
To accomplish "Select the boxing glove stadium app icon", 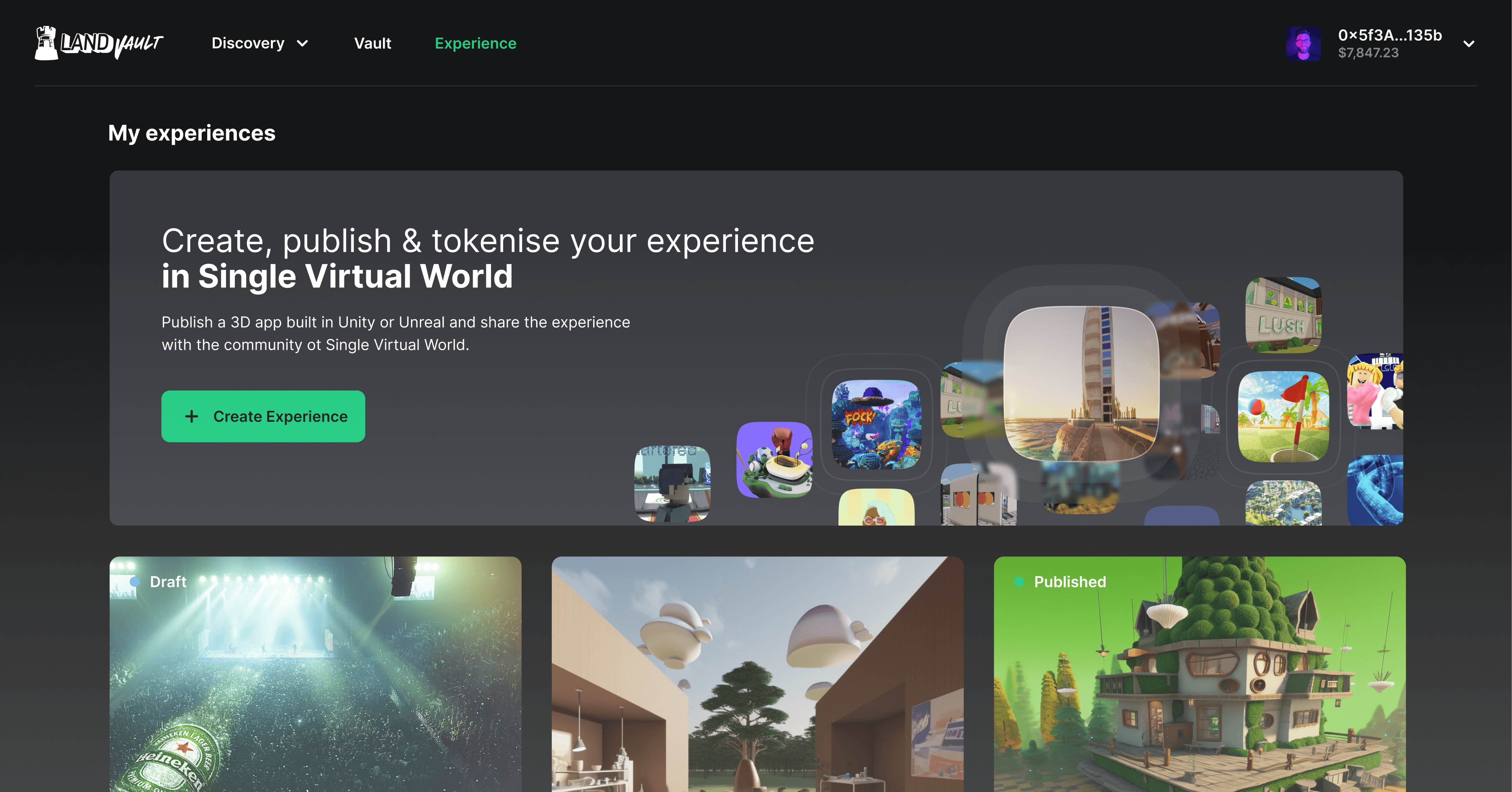I will 774,459.
